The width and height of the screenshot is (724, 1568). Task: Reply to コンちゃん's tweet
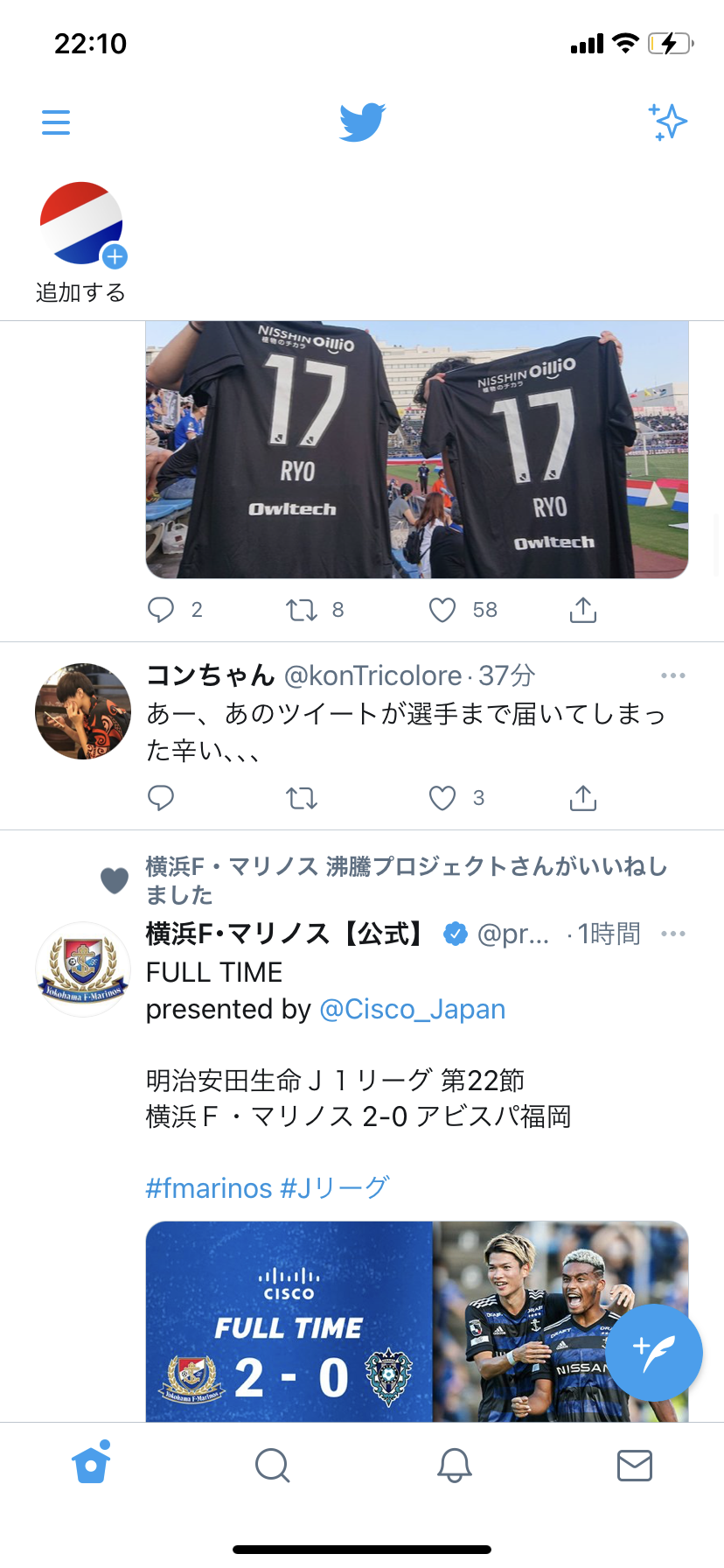tap(161, 798)
